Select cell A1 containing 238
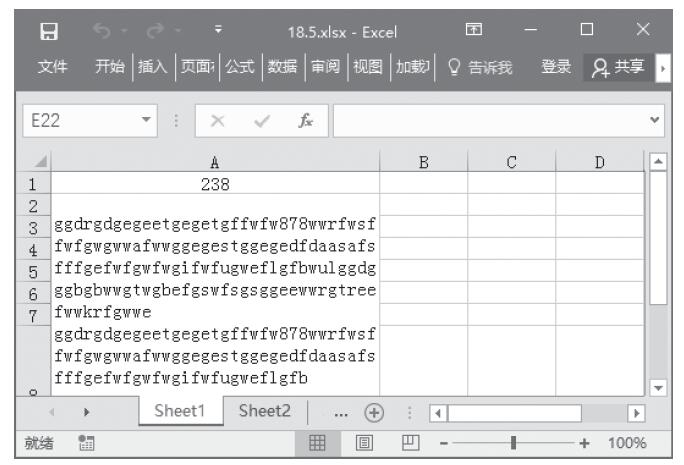 [215, 184]
